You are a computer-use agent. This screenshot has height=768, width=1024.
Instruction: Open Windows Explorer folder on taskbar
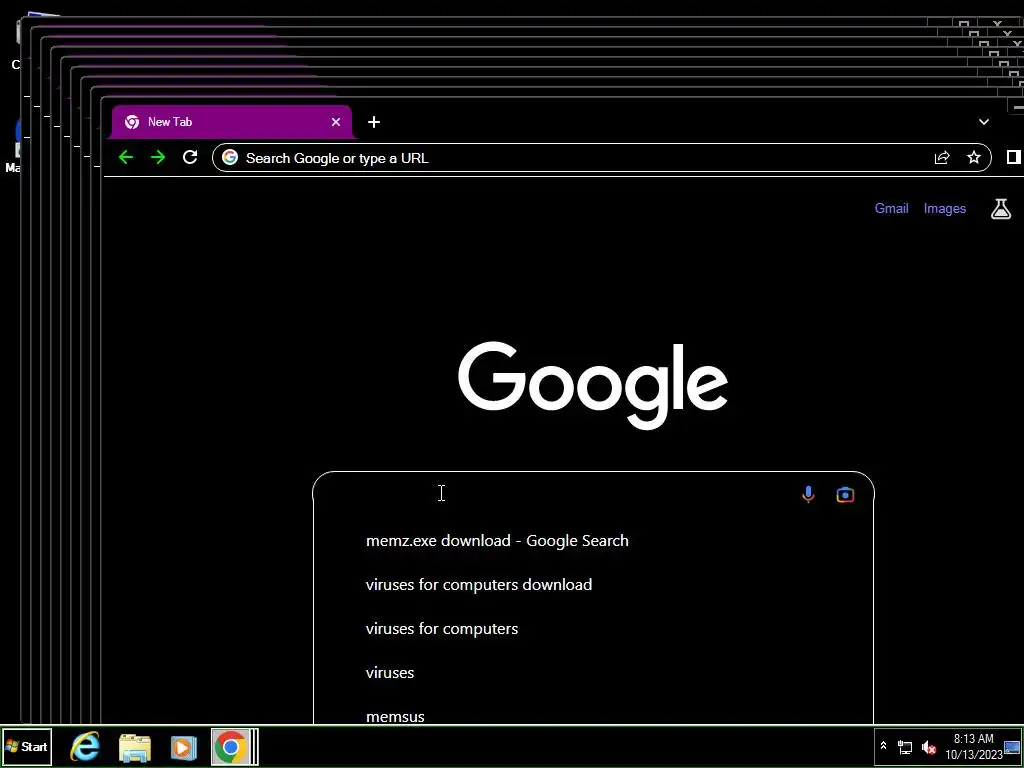135,747
